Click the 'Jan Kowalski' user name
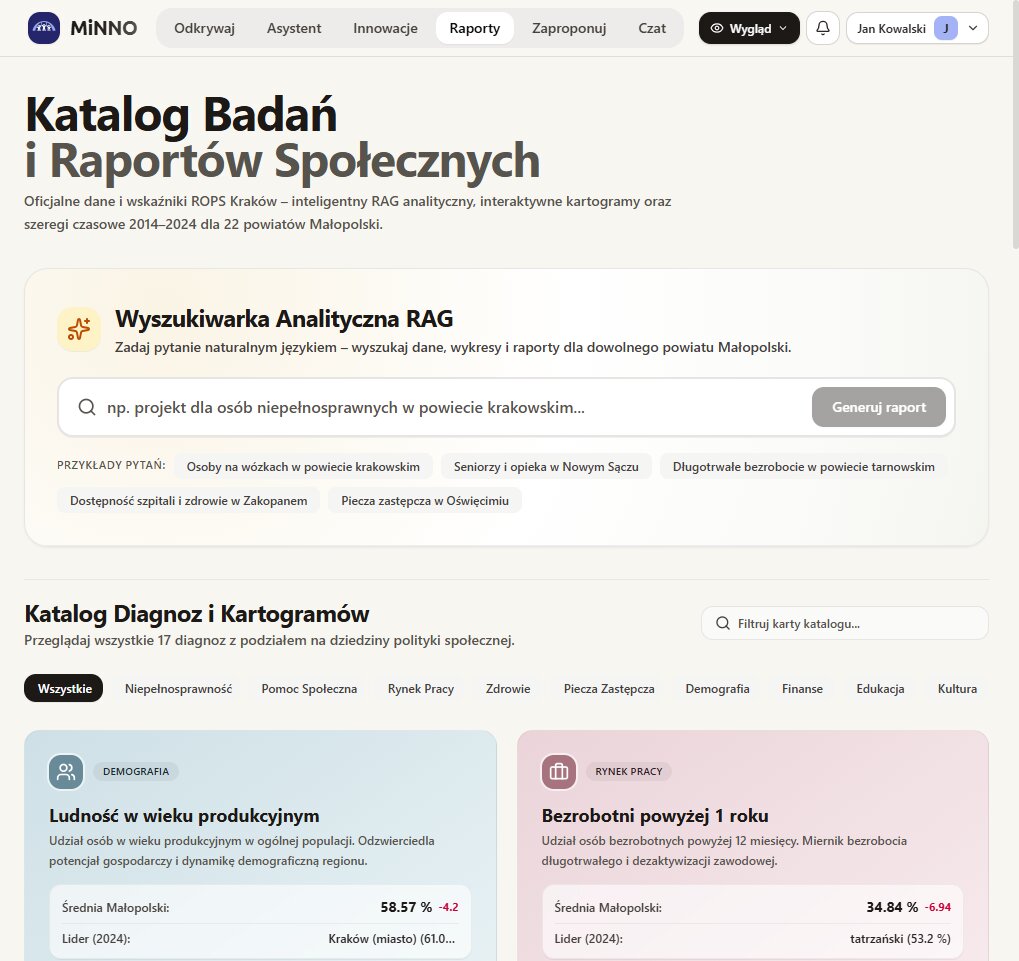Image resolution: width=1019 pixels, height=961 pixels. 891,29
